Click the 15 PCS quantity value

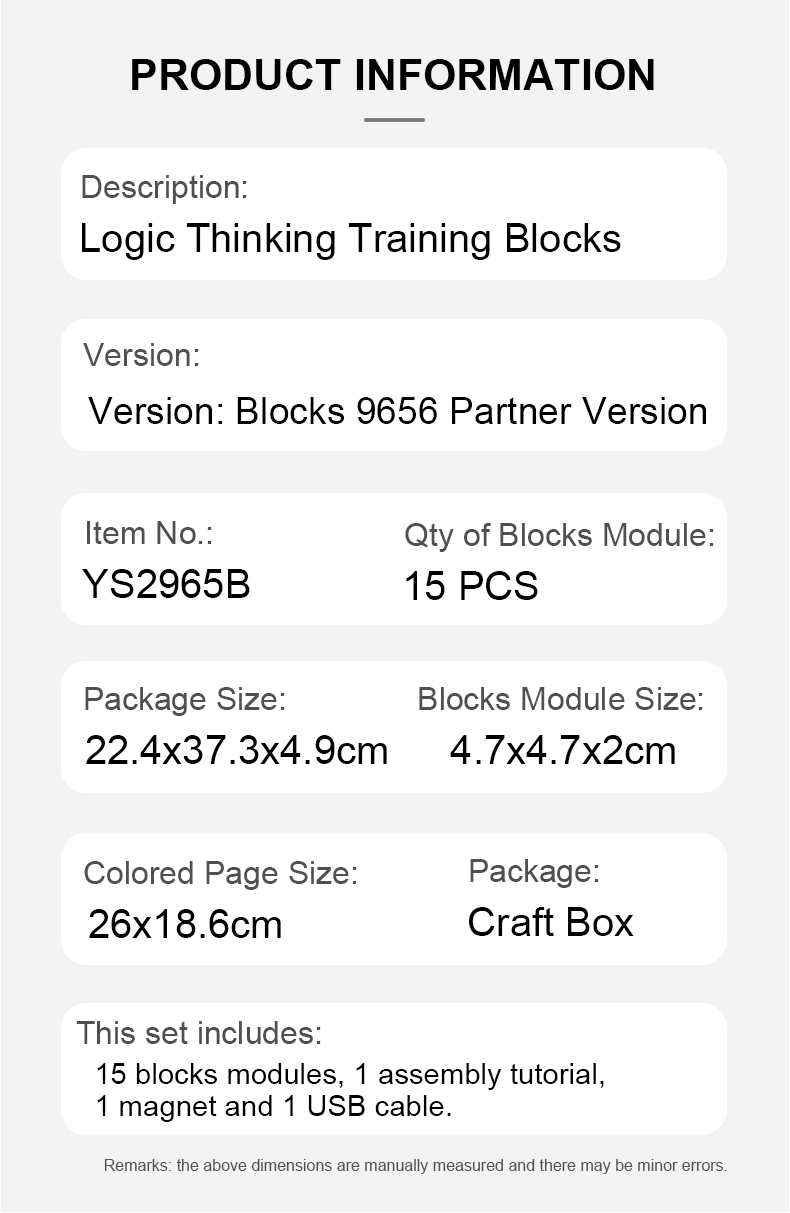(471, 586)
